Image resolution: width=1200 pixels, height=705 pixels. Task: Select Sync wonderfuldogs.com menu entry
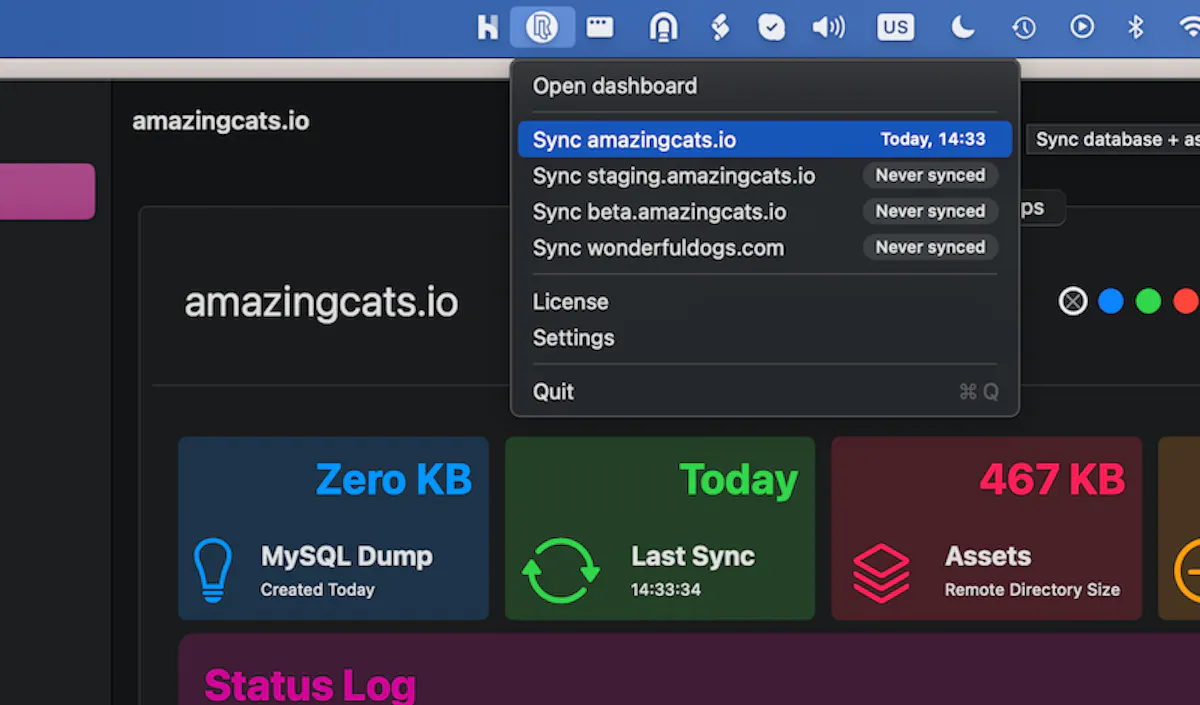(x=765, y=248)
